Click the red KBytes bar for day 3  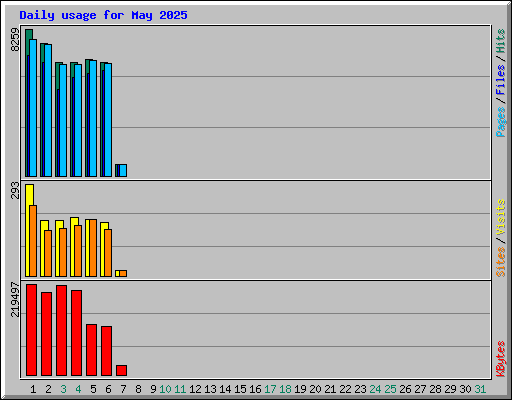[x=61, y=330]
